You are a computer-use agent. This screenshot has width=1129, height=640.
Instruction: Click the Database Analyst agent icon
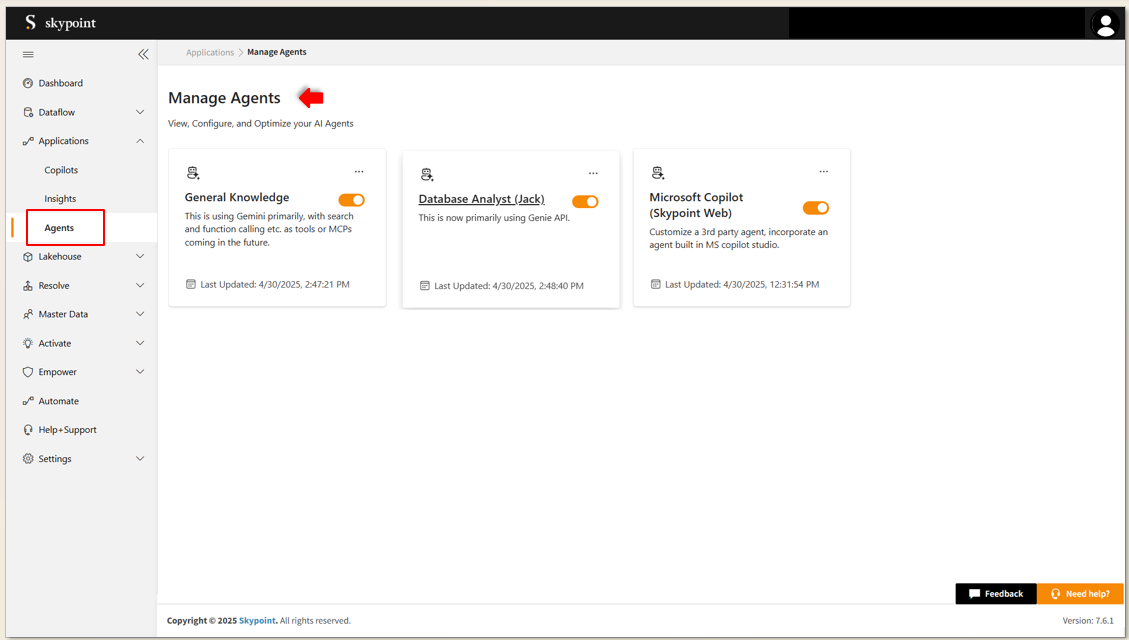tap(427, 174)
